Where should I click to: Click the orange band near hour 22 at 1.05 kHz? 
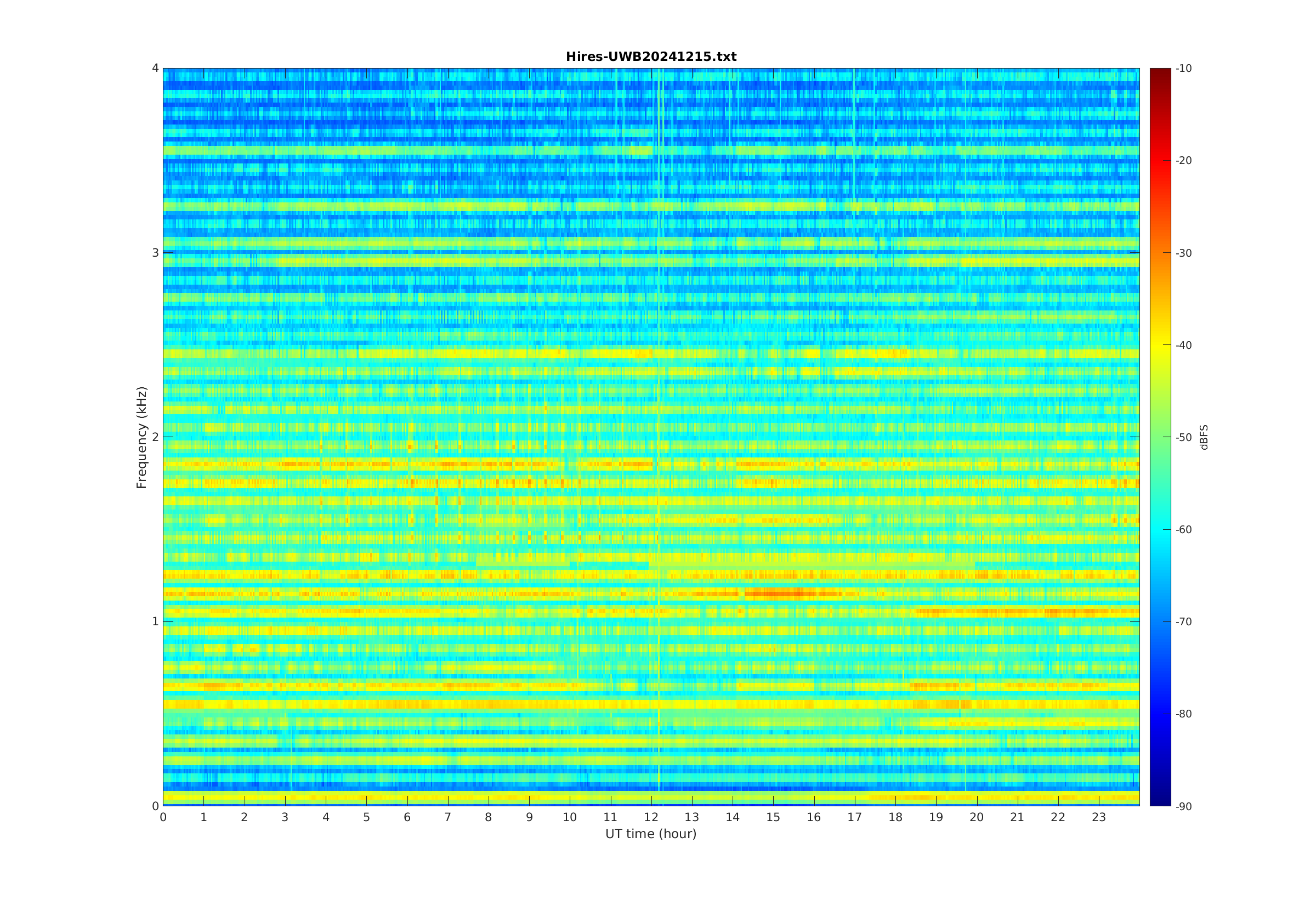(1059, 613)
